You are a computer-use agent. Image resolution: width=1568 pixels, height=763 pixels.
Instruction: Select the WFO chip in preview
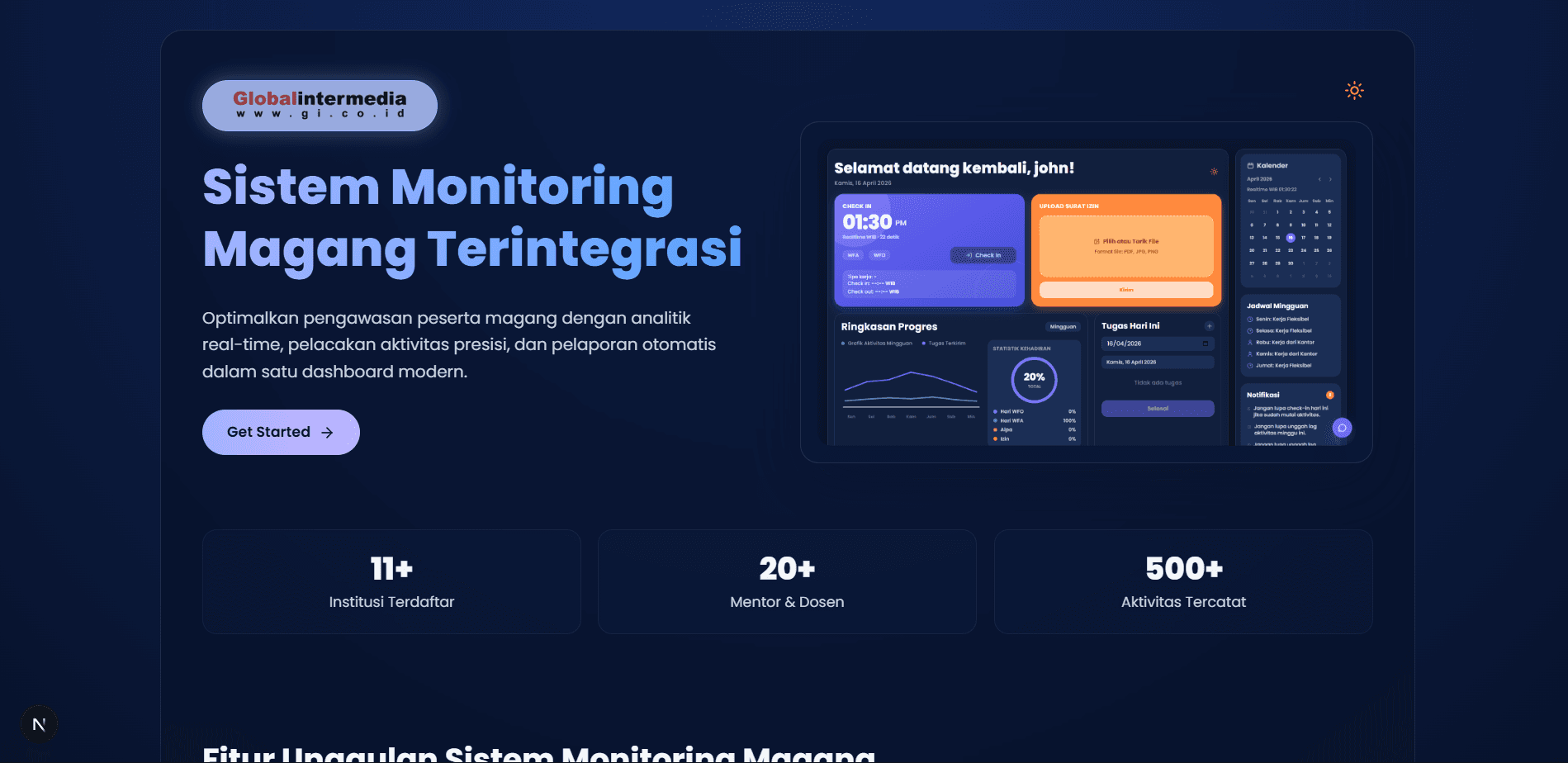pos(879,255)
